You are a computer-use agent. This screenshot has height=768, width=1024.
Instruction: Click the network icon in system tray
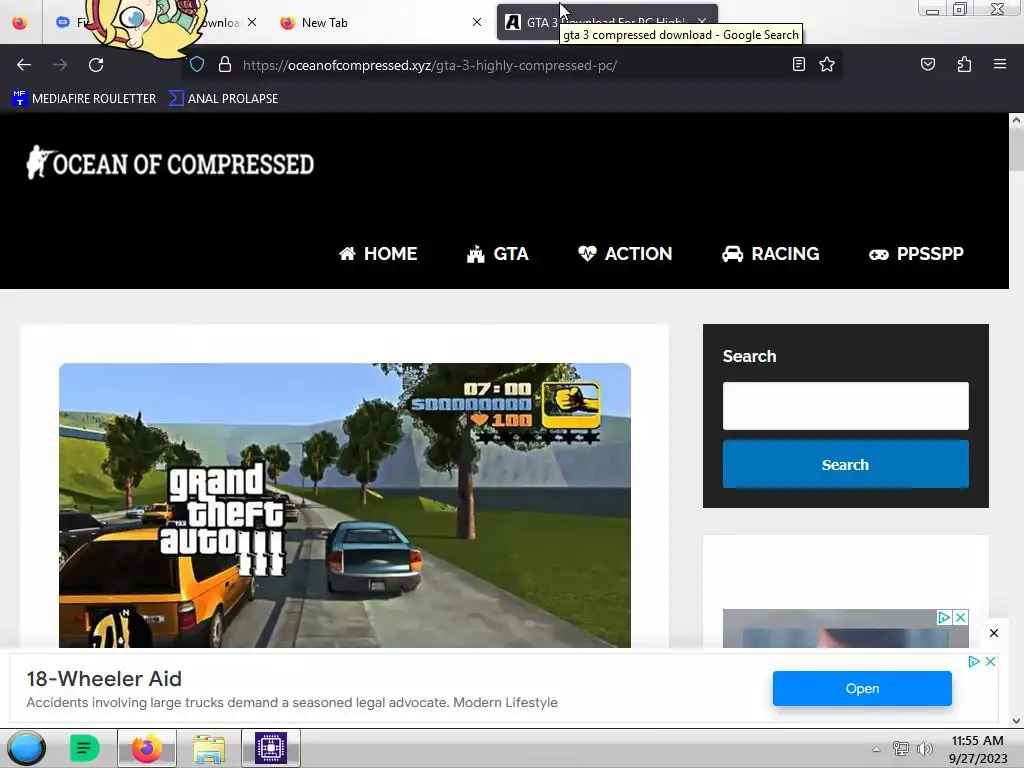pyautogui.click(x=901, y=749)
